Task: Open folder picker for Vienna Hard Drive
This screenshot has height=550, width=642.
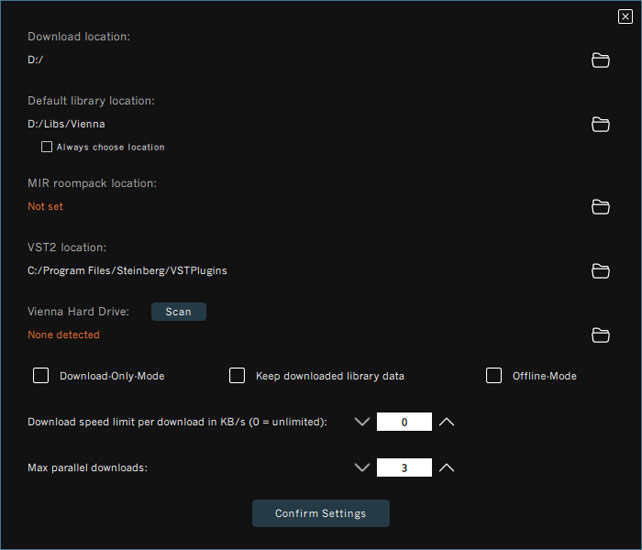Action: point(600,335)
